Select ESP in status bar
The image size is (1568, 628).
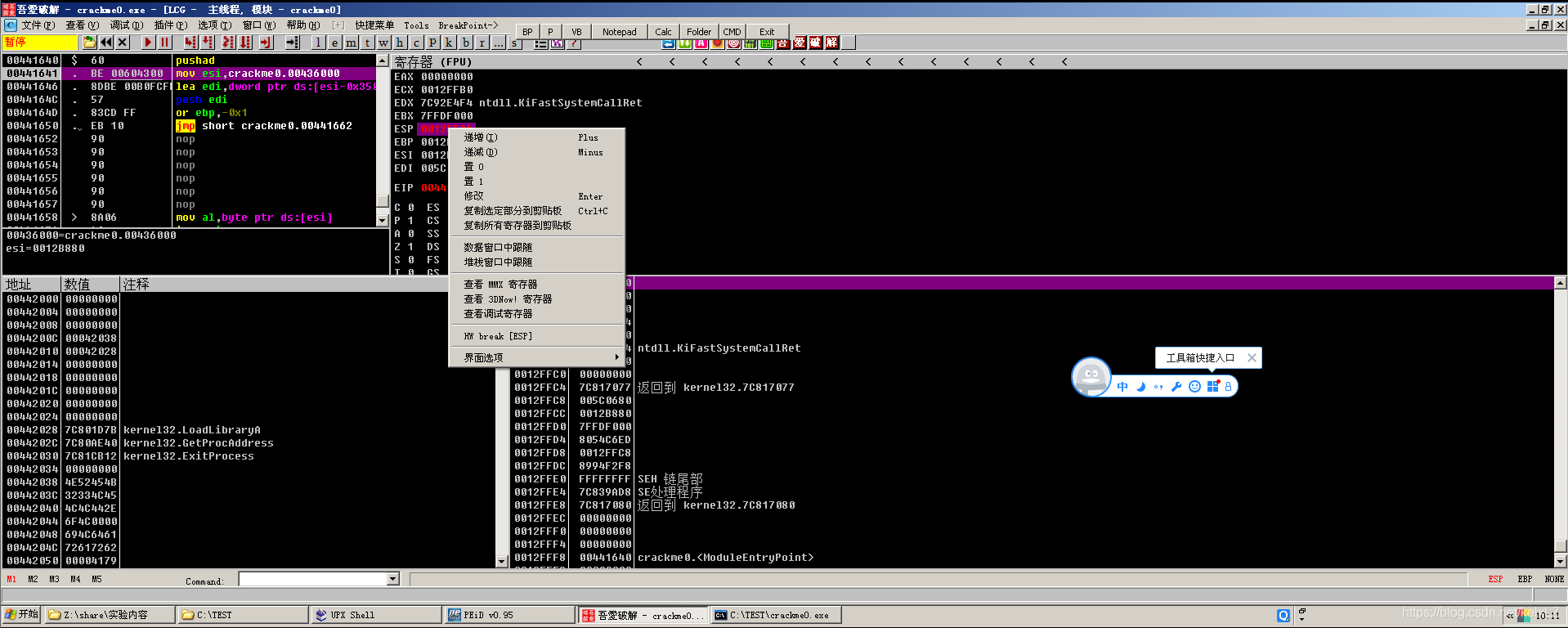1495,579
